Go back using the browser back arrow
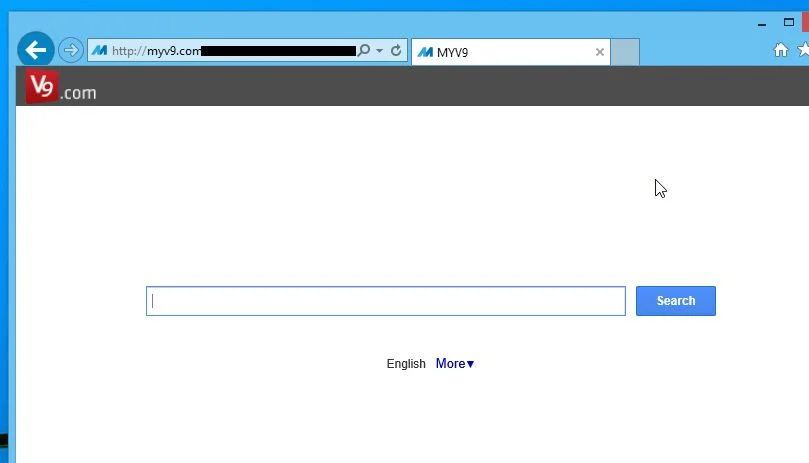This screenshot has width=809, height=463. [36, 50]
